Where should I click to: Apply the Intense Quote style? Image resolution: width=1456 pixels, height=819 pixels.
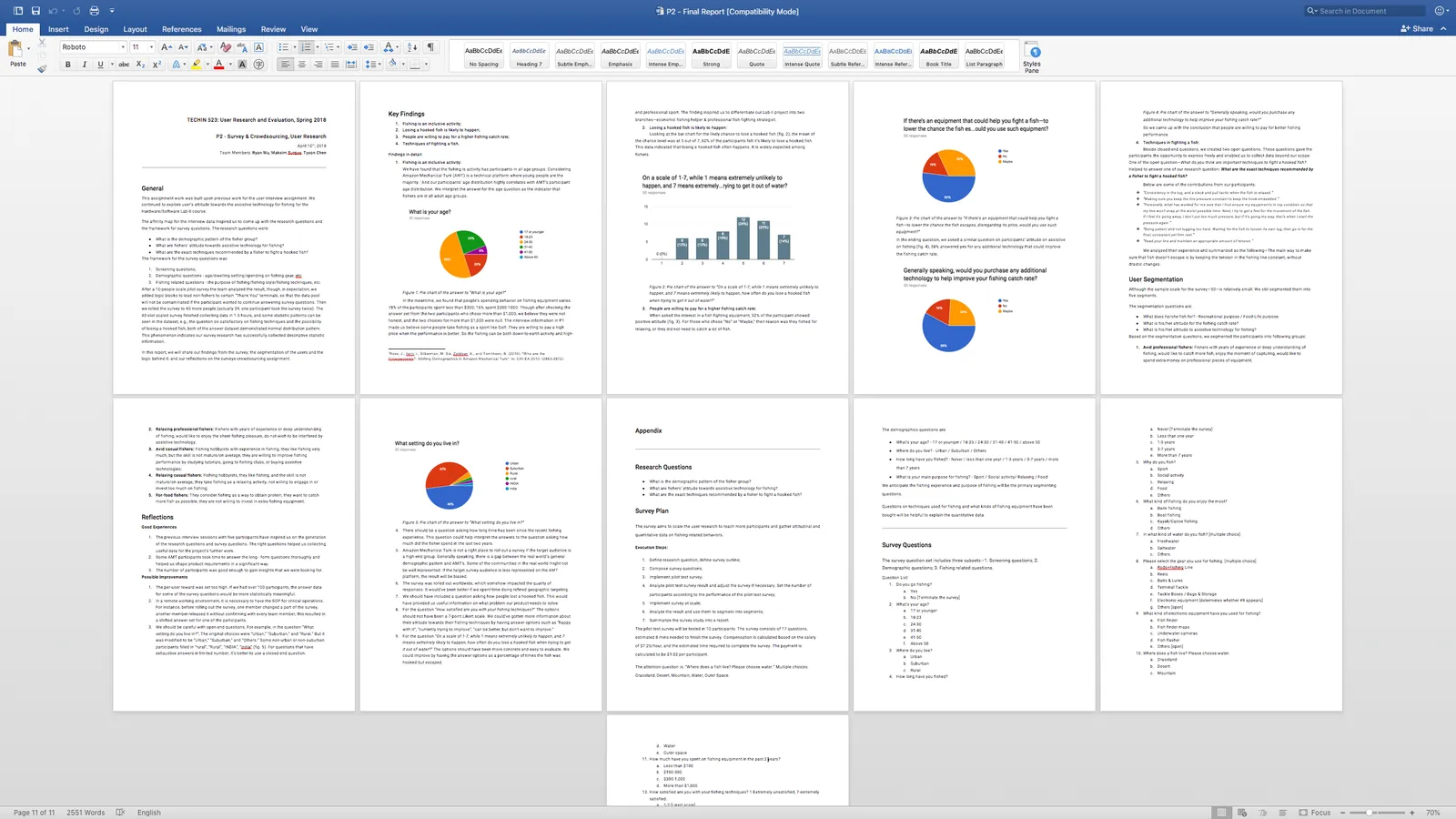802,56
